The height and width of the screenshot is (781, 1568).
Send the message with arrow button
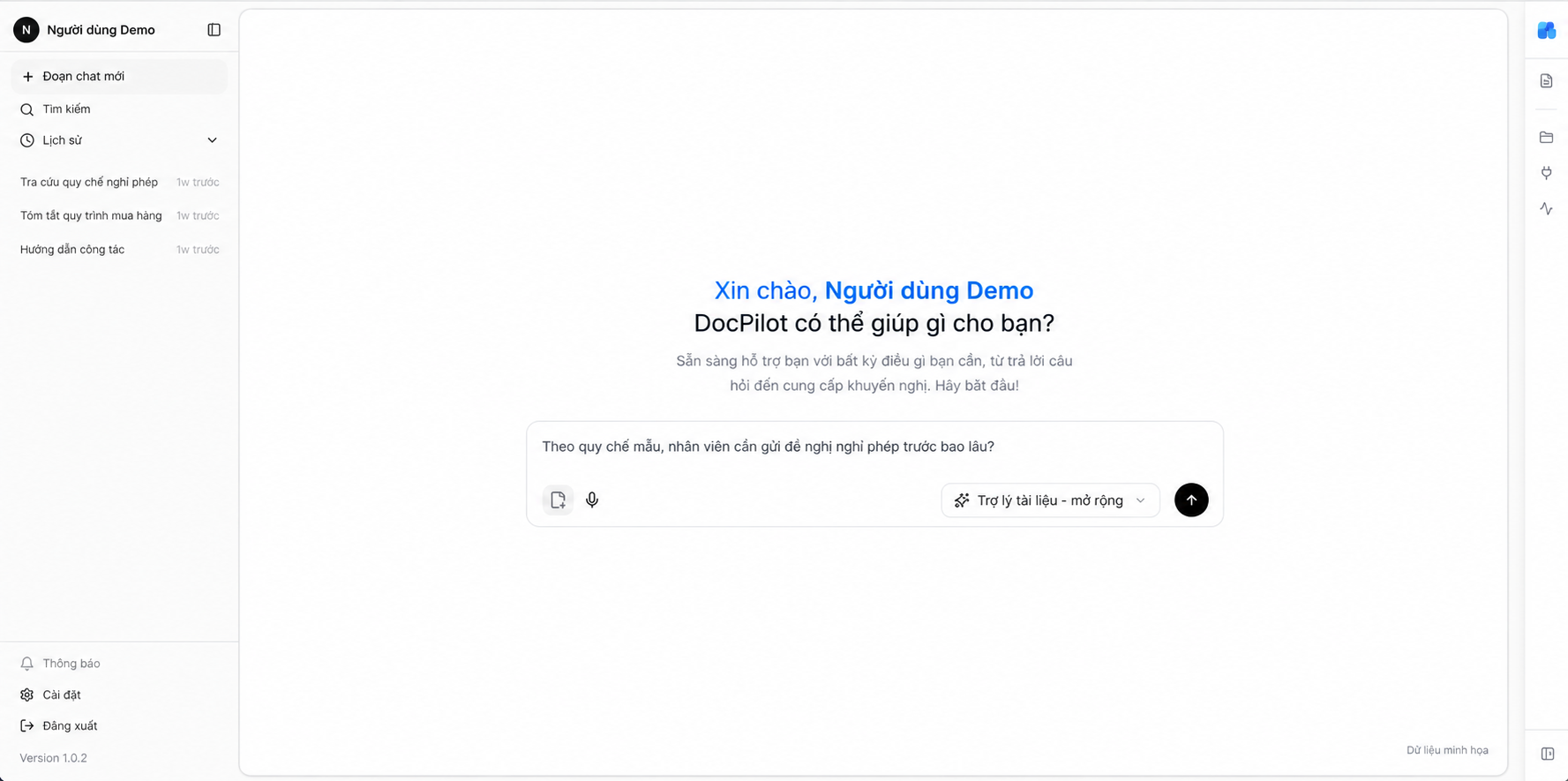(1191, 500)
